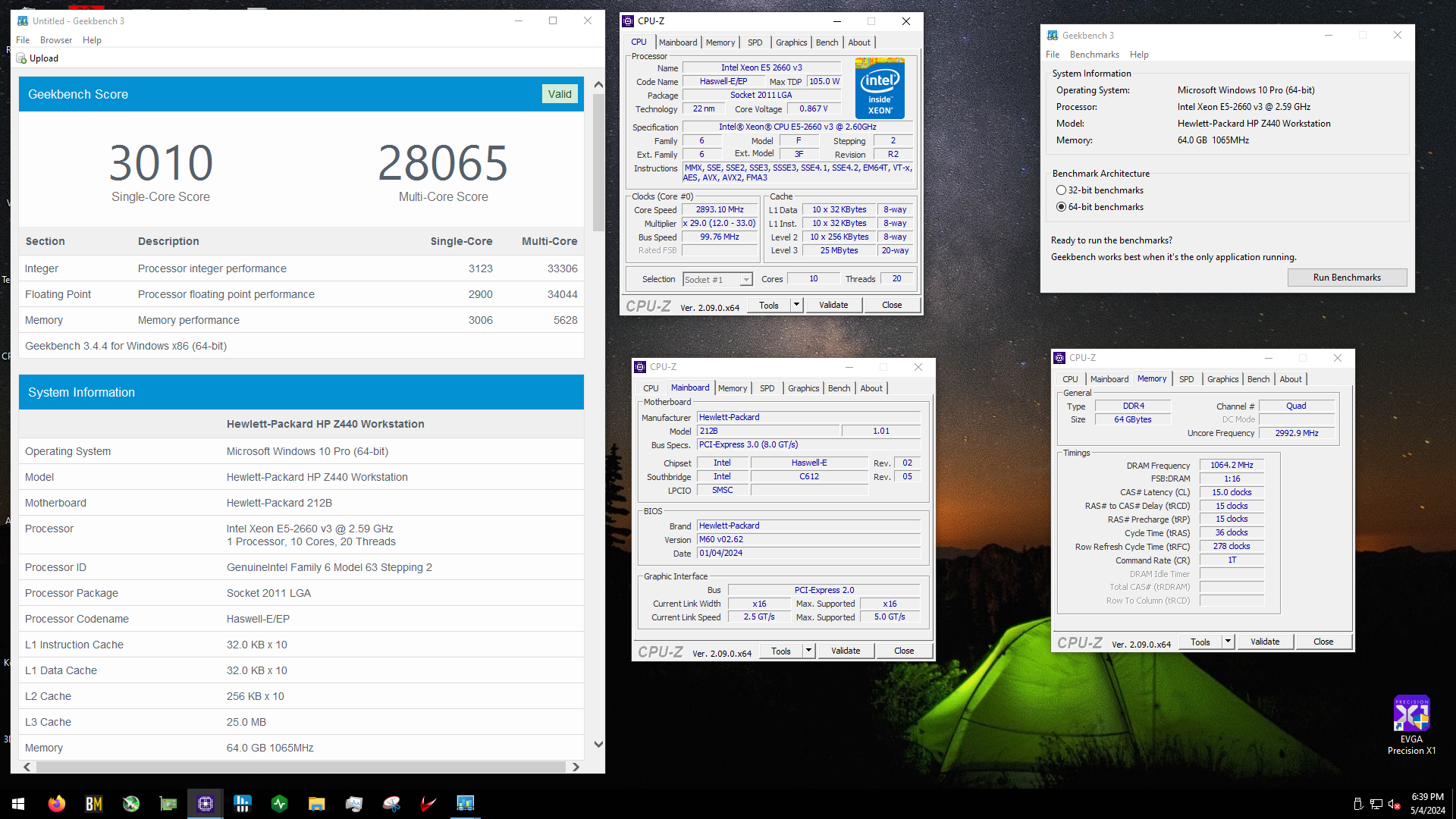
Task: Open Help menu in Geekbench launcher window
Action: point(1139,55)
